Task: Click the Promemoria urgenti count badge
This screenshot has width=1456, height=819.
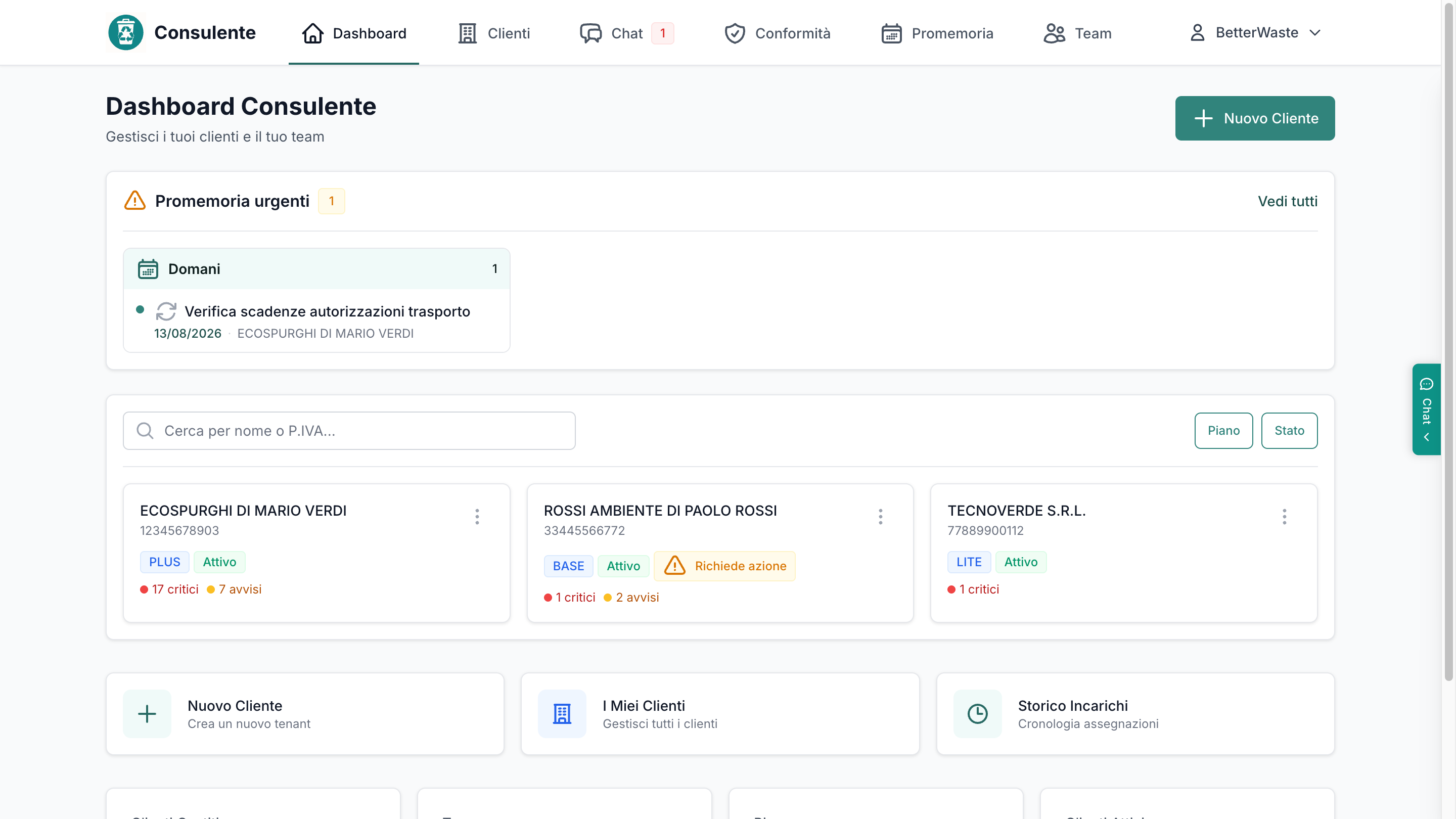Action: [x=331, y=201]
